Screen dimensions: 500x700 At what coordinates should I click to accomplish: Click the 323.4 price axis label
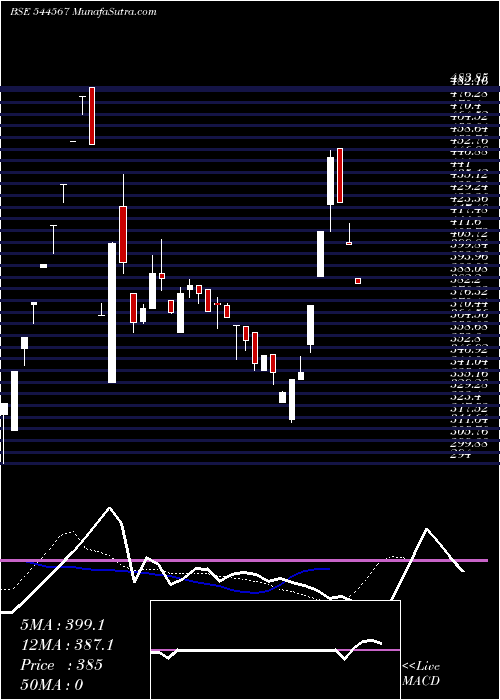tap(466, 396)
